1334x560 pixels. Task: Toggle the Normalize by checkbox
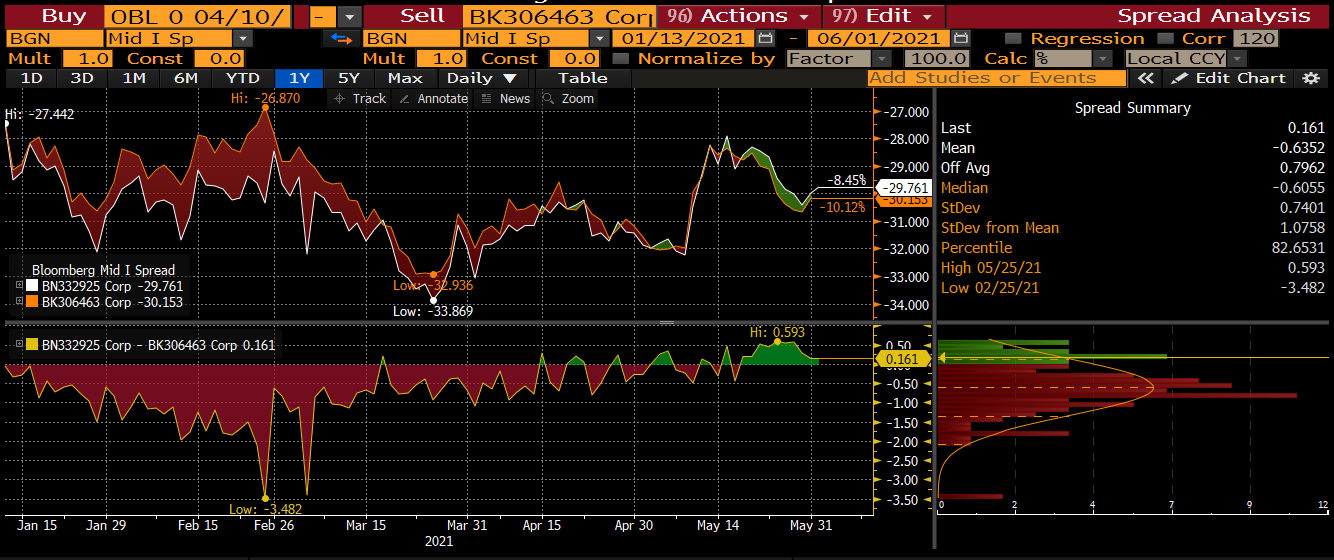[x=620, y=58]
